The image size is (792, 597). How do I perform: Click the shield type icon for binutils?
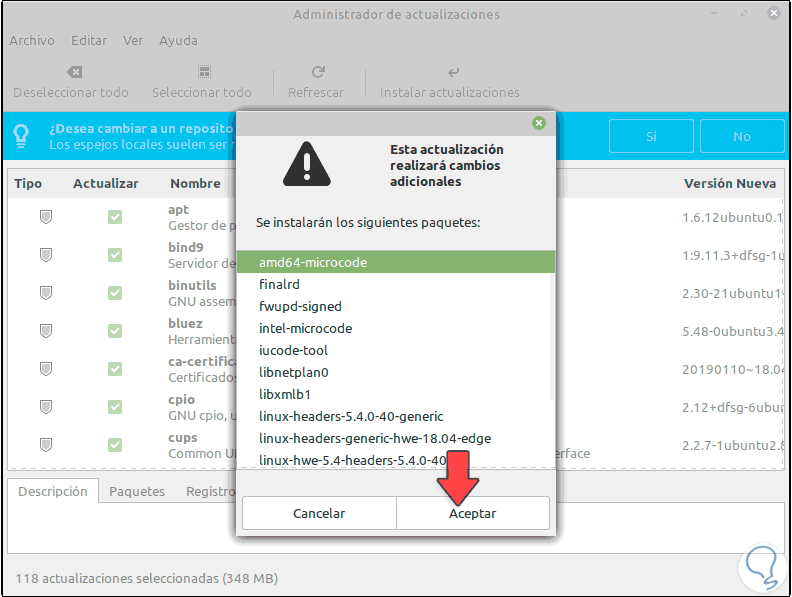click(46, 293)
